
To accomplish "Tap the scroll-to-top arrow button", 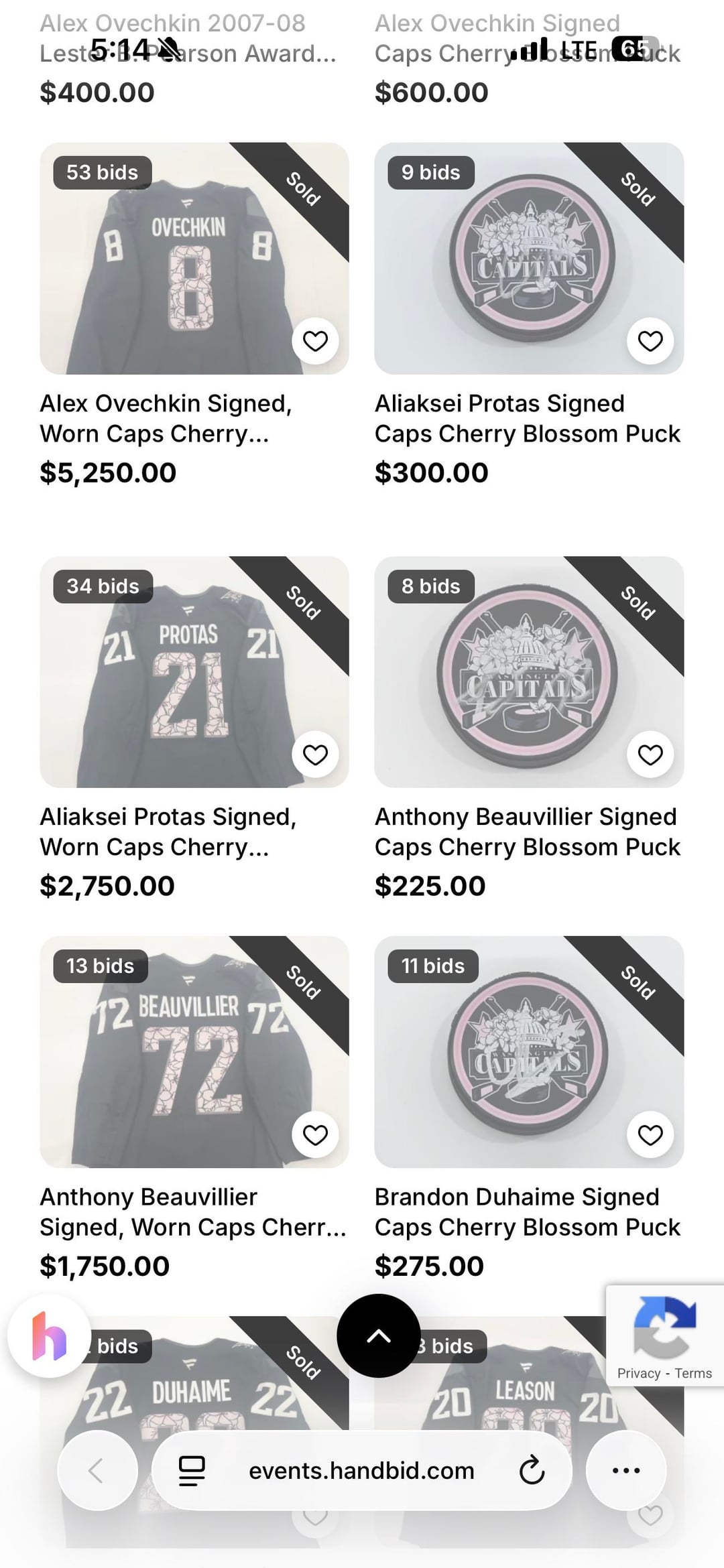I will 379,1335.
